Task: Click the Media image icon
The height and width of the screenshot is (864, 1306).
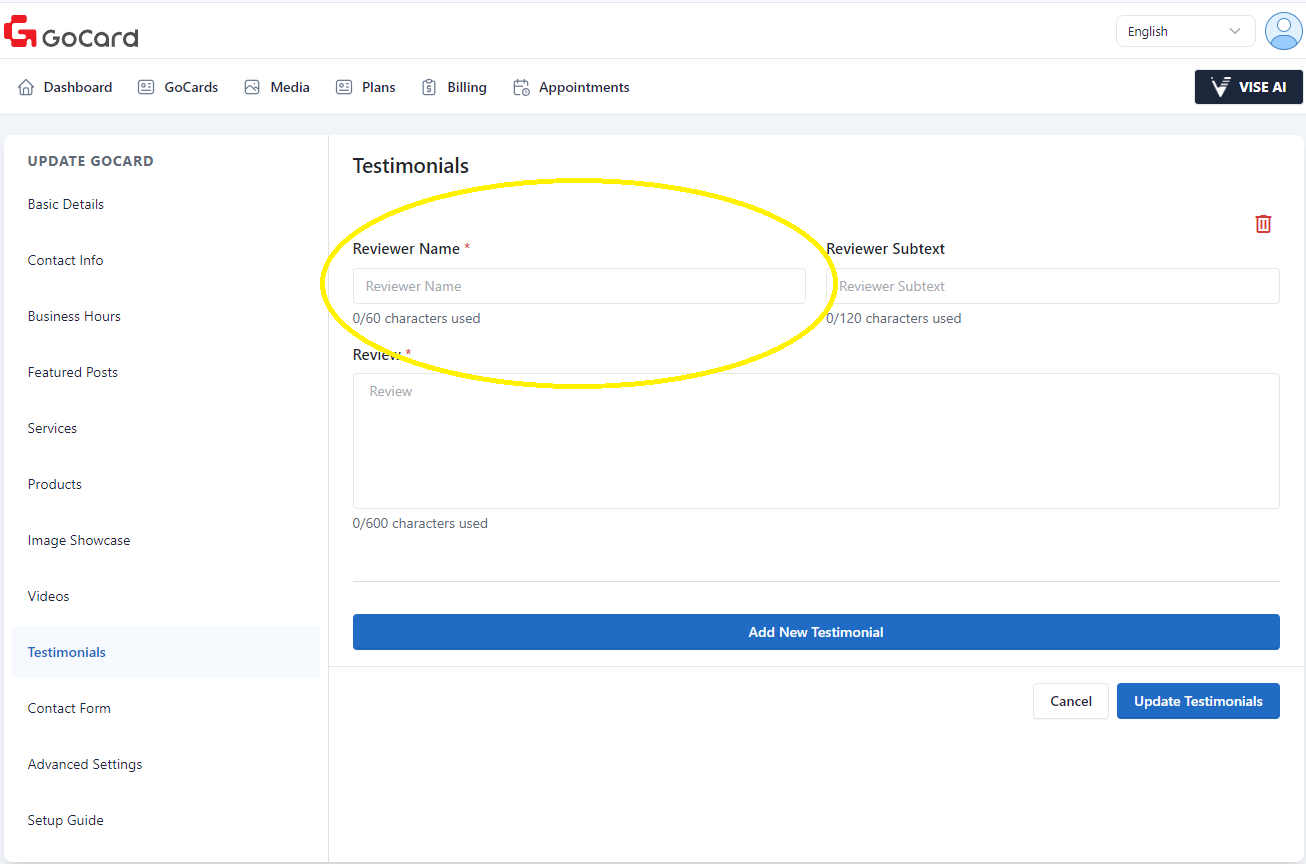Action: click(252, 87)
